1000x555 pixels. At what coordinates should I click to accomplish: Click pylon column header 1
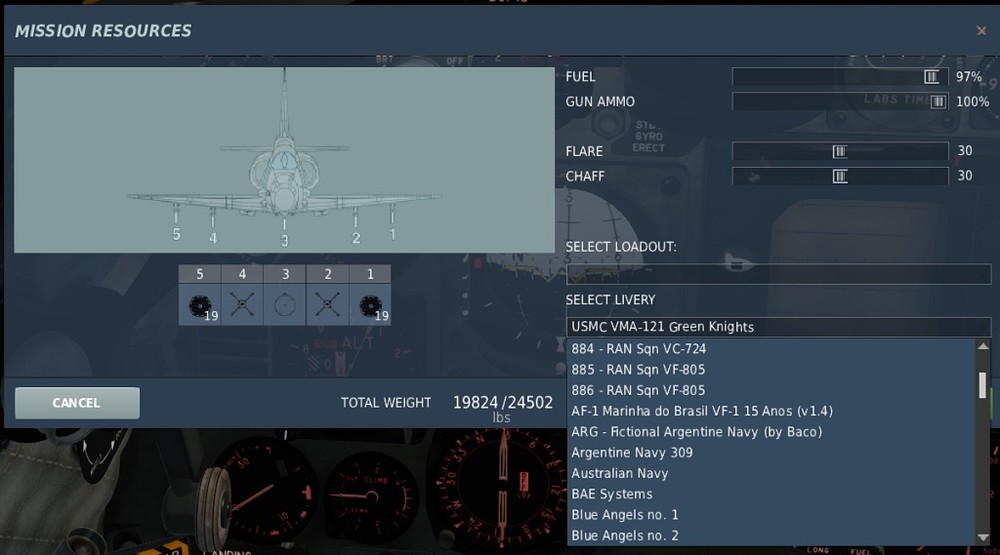pyautogui.click(x=370, y=274)
